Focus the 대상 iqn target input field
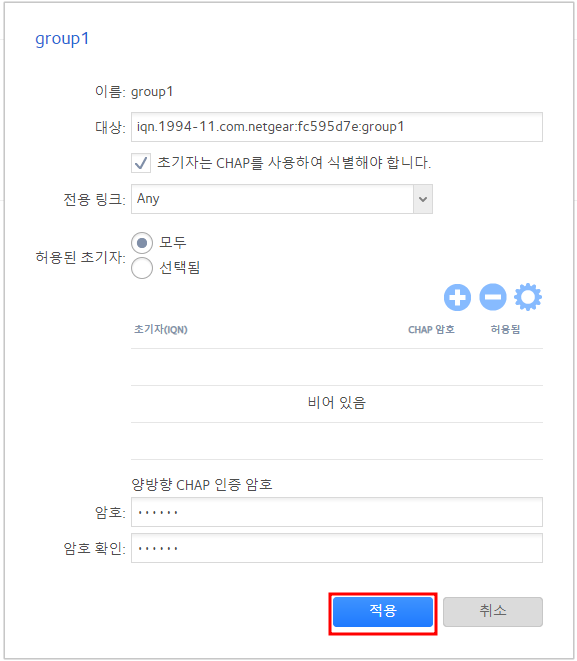Image resolution: width=577 pixels, height=661 pixels. click(x=337, y=127)
